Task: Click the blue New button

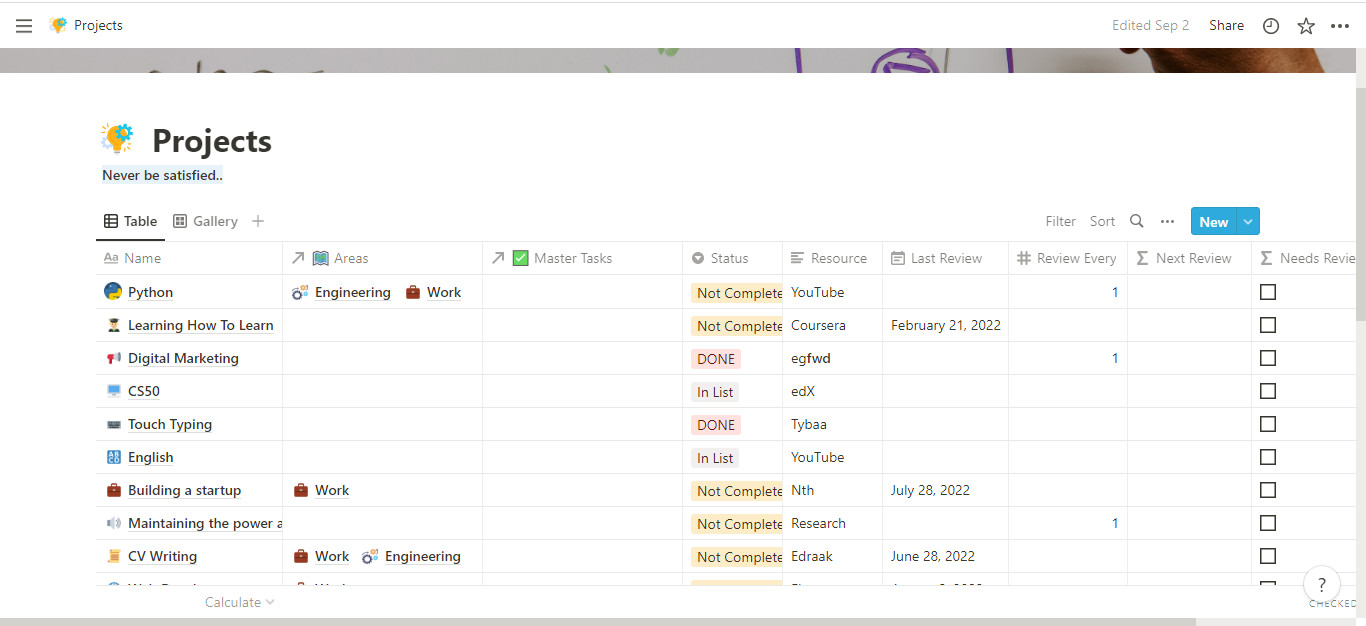Action: point(1214,221)
